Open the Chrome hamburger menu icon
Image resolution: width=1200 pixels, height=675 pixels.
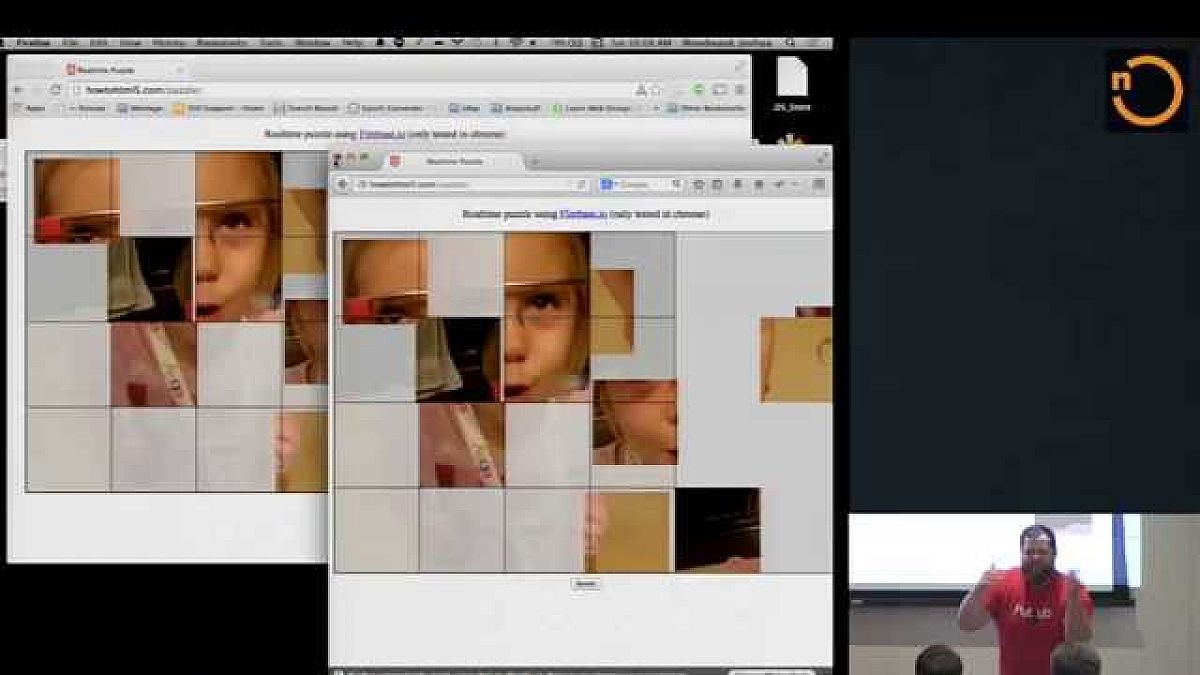(x=739, y=90)
